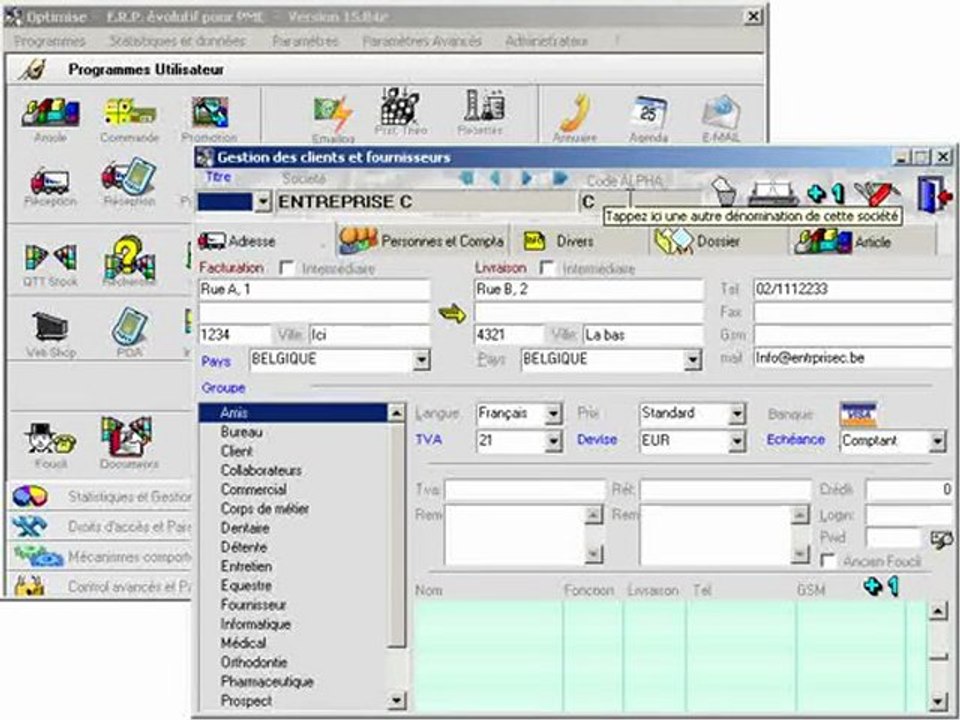Click the icon next to the Pwd field
The image size is (960, 720).
pos(941,539)
